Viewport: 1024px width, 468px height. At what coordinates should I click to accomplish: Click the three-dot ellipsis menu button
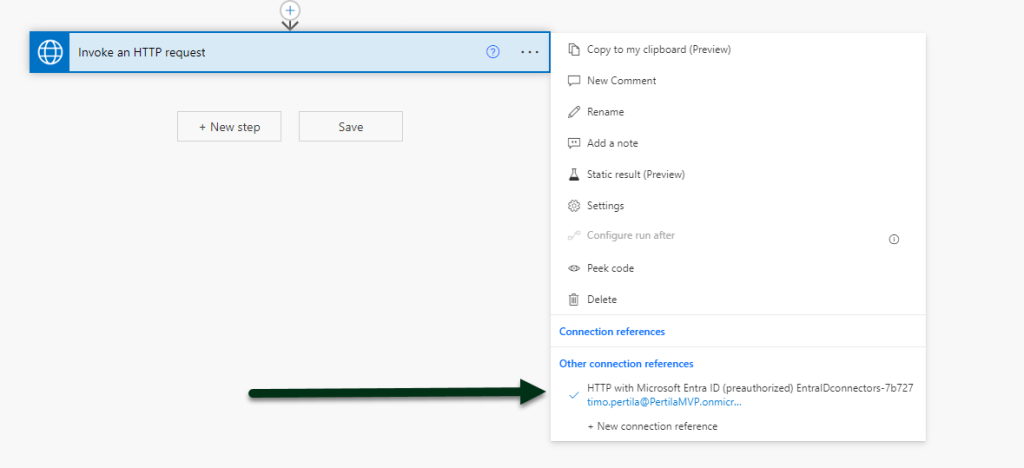click(x=529, y=52)
